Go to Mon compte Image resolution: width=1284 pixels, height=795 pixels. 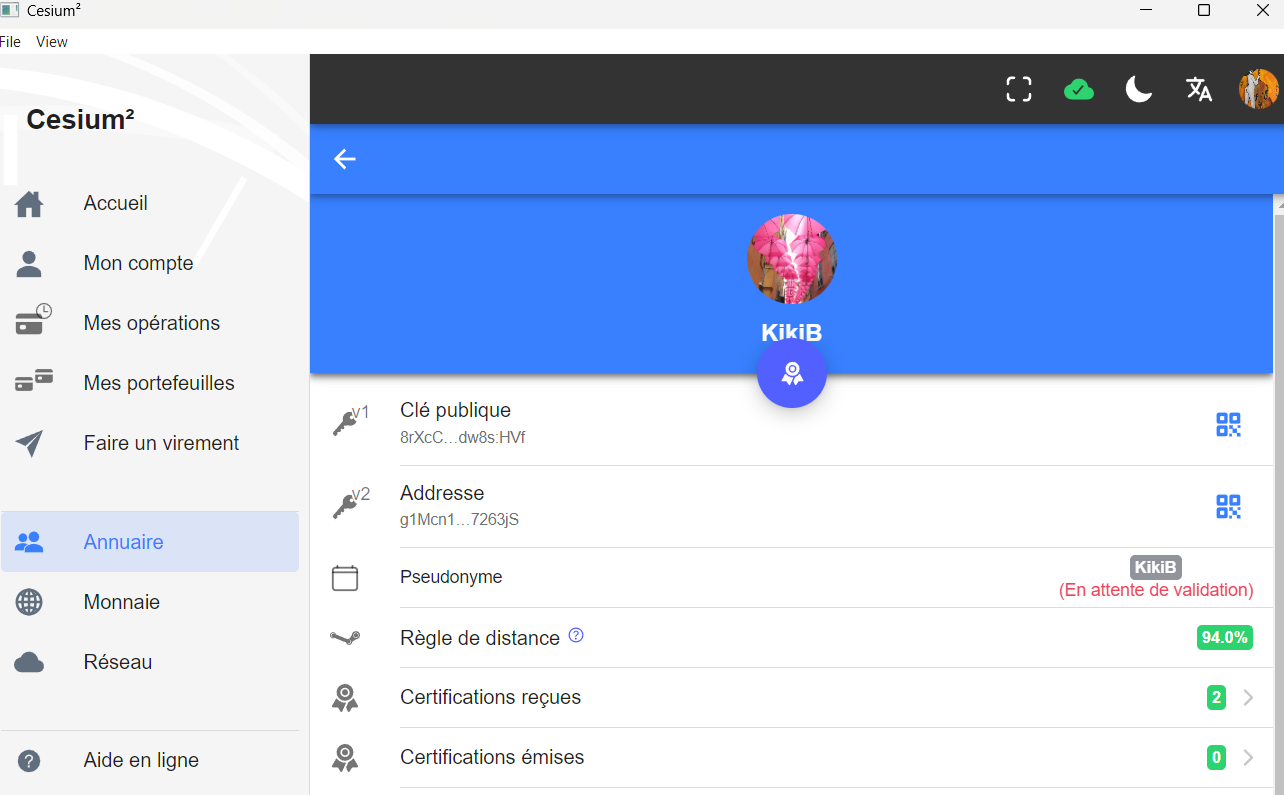(x=138, y=263)
